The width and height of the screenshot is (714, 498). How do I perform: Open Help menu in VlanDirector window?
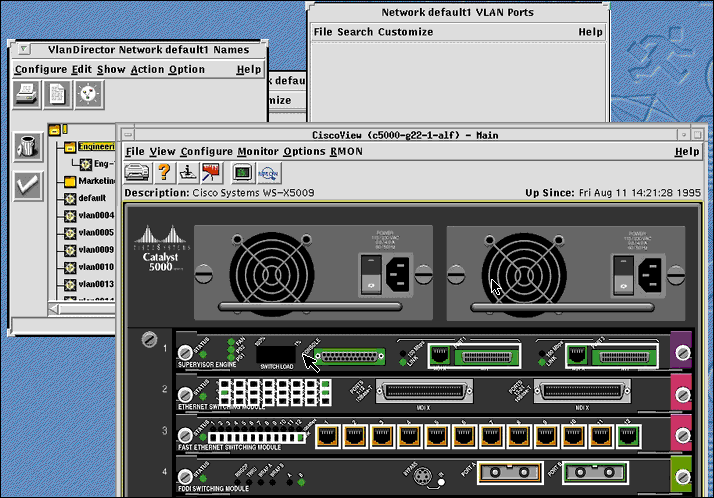[249, 69]
